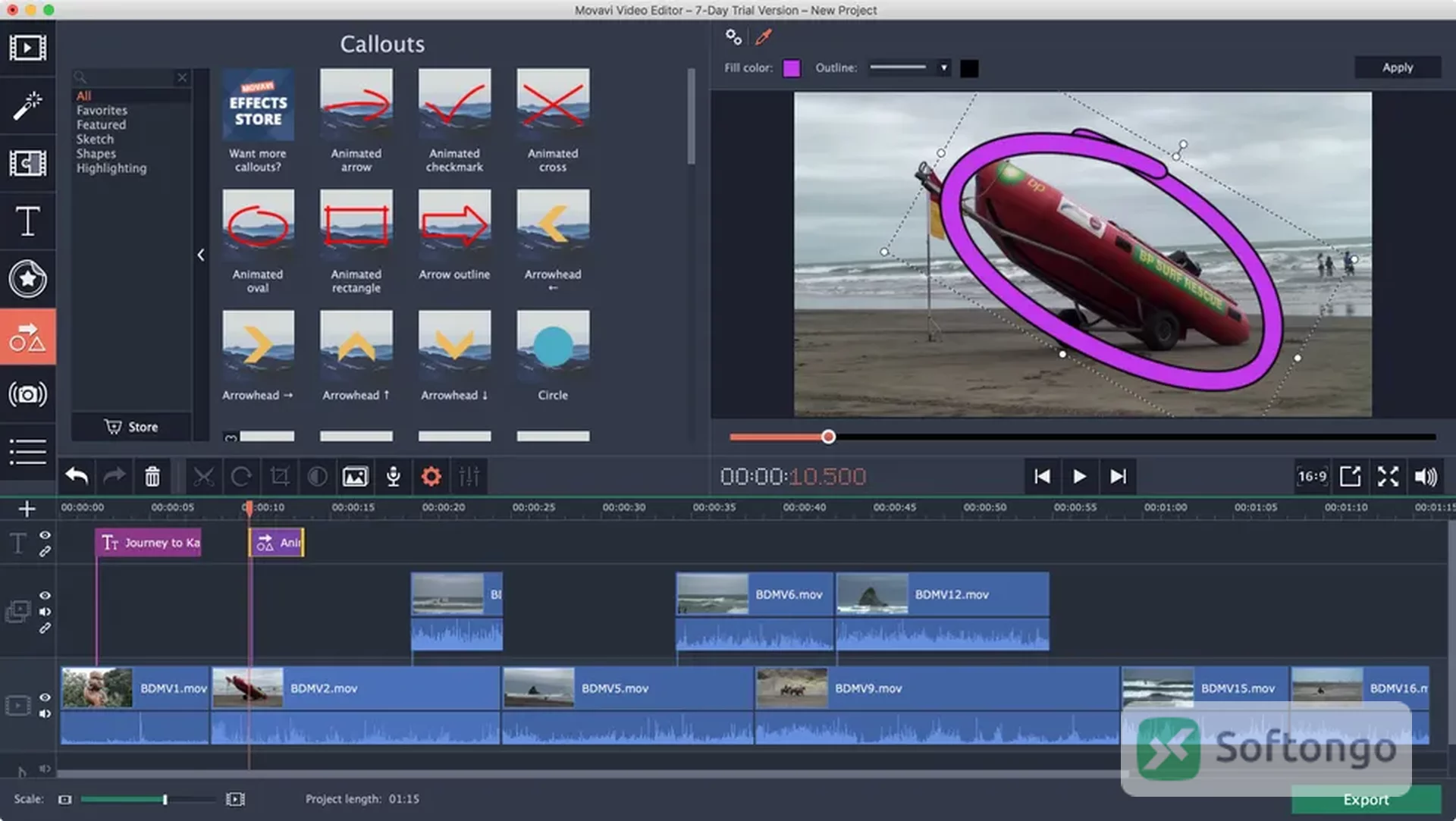Open the Transitions tab

(x=27, y=163)
